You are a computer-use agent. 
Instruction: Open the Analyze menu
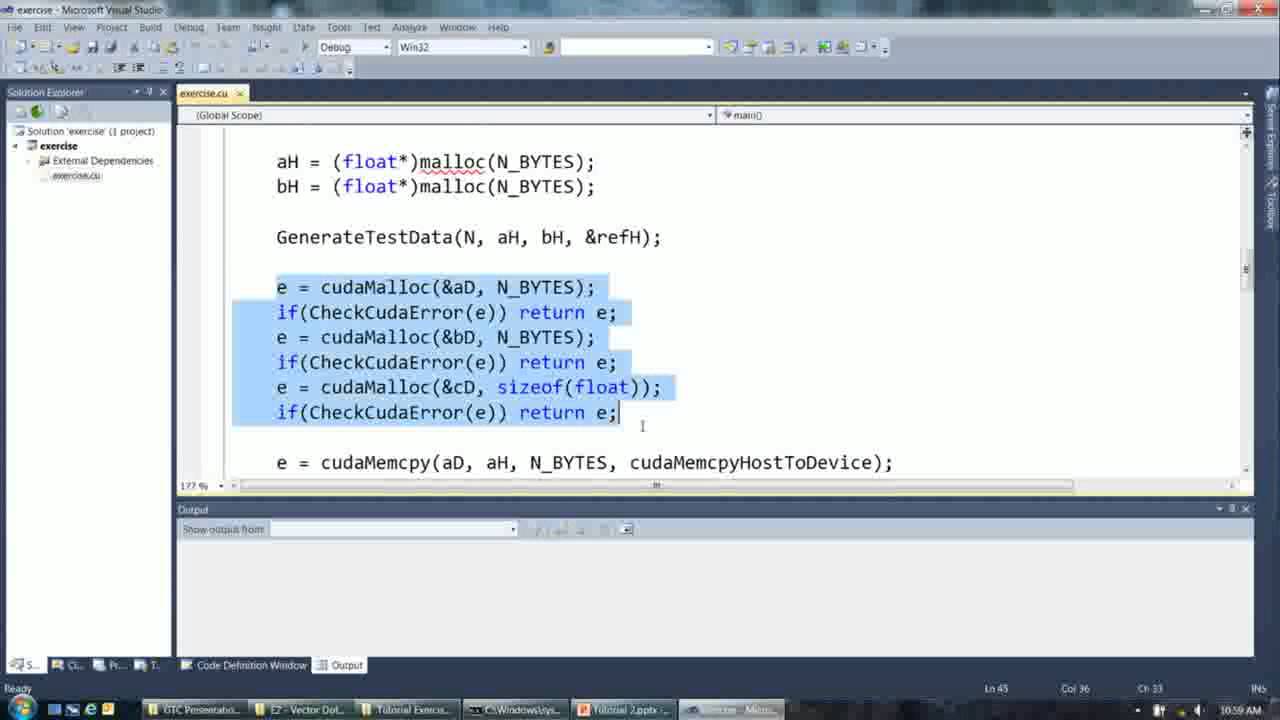click(410, 27)
